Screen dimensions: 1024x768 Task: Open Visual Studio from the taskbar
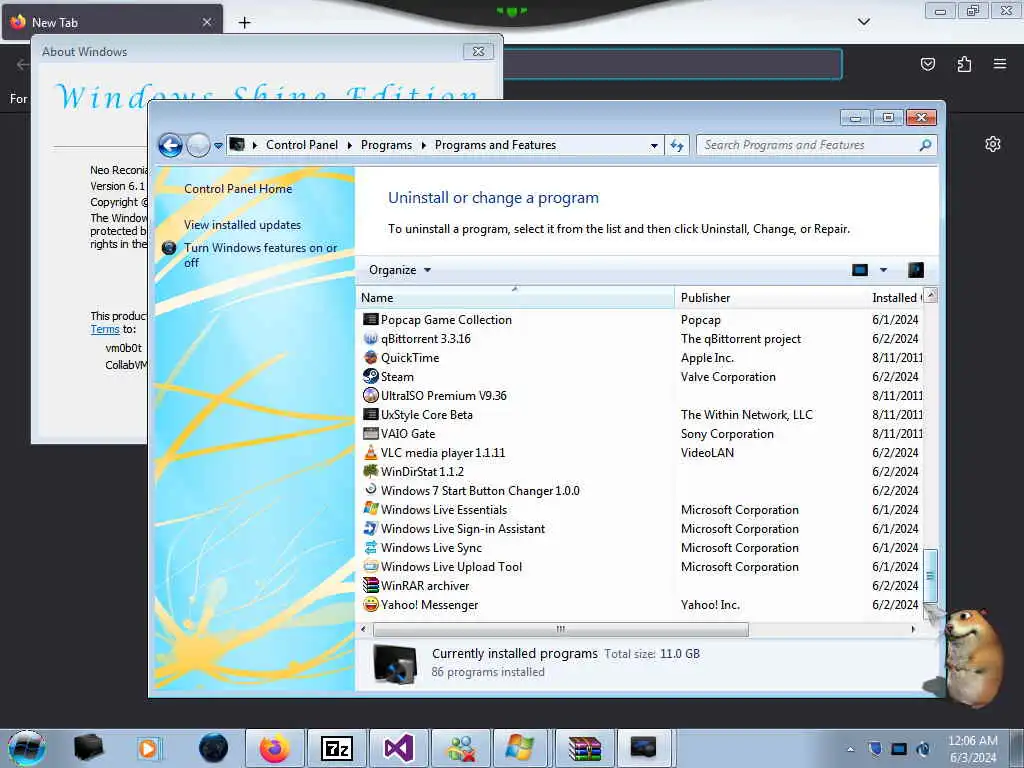pos(398,748)
